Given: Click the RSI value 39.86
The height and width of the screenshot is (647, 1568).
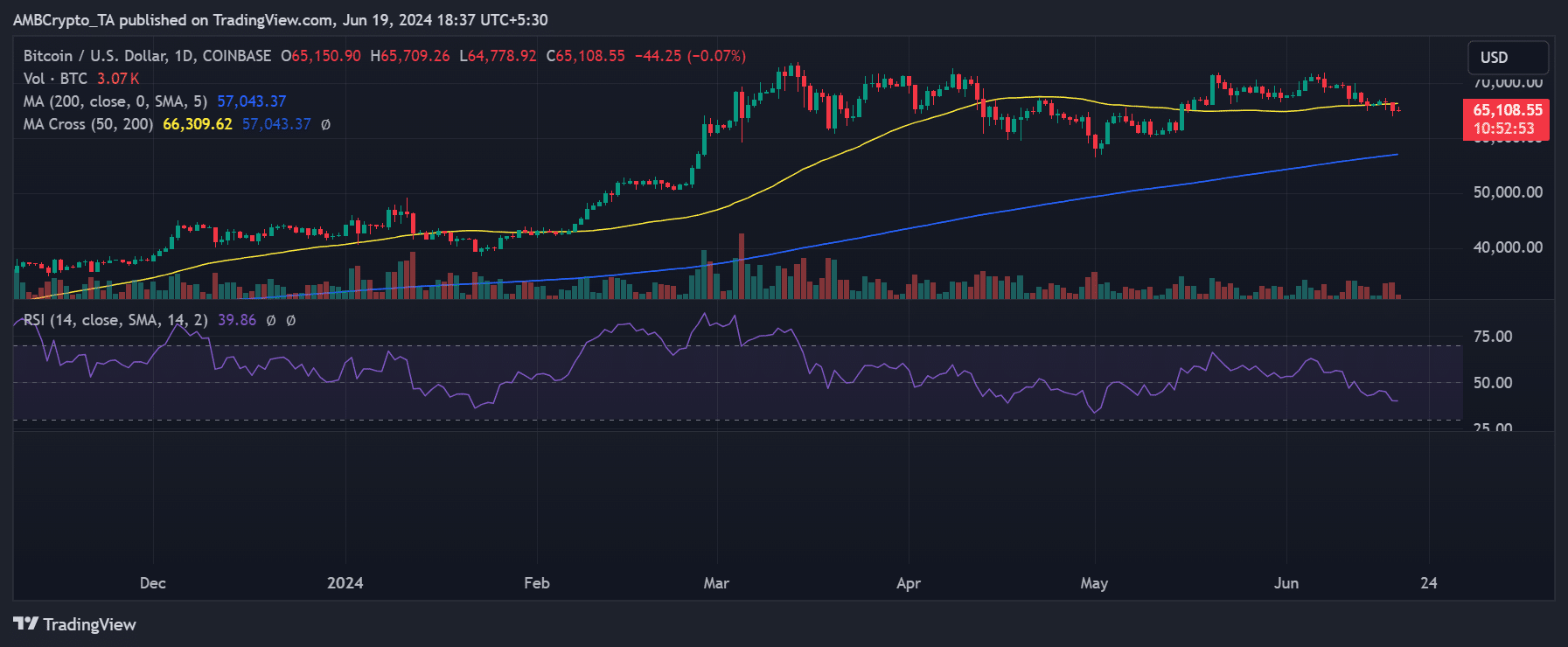Looking at the screenshot, I should coord(237,320).
